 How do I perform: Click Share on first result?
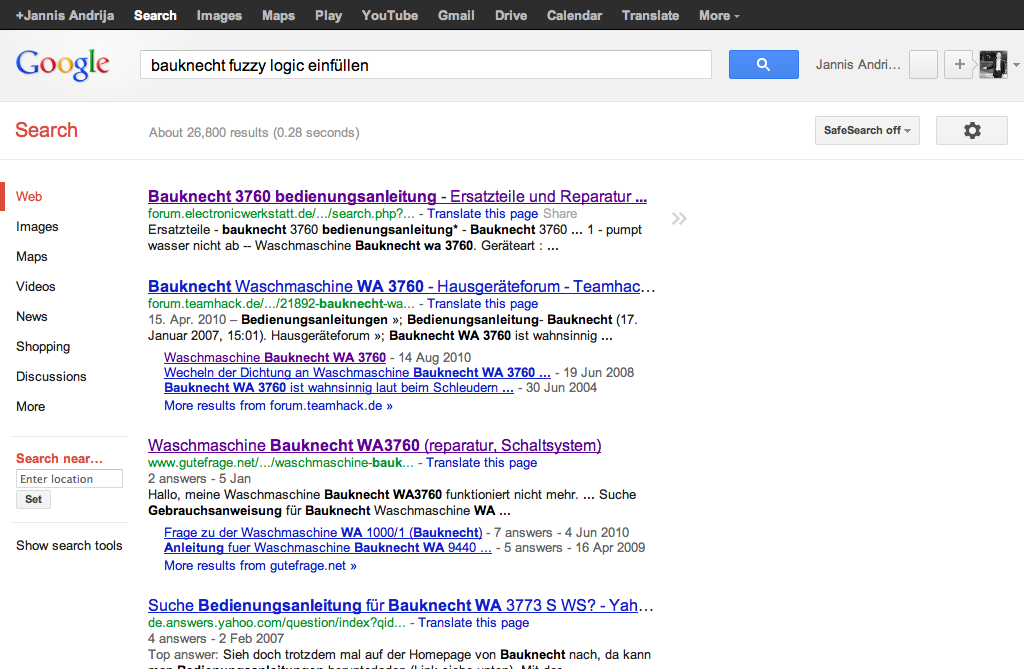tap(560, 214)
